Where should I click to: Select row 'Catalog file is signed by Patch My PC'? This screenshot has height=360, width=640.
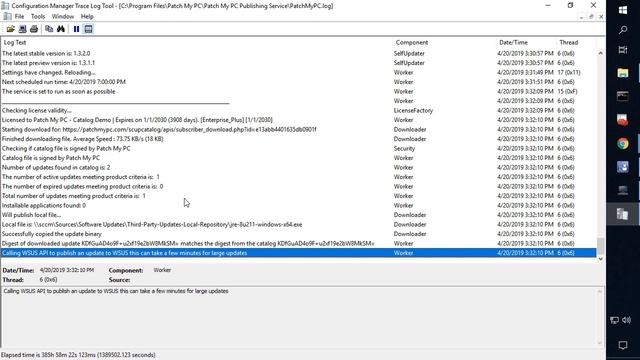pyautogui.click(x=298, y=158)
